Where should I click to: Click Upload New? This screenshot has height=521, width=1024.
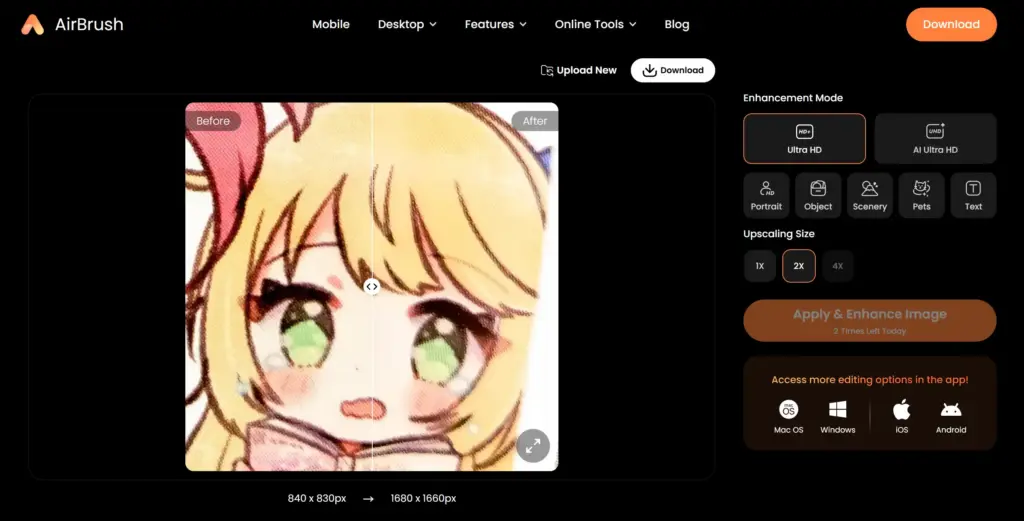click(x=579, y=70)
